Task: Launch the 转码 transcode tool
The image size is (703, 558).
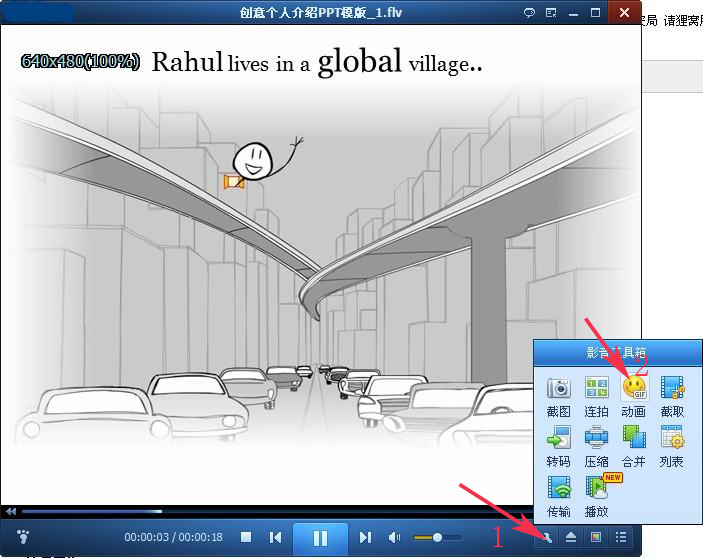Action: pyautogui.click(x=558, y=439)
